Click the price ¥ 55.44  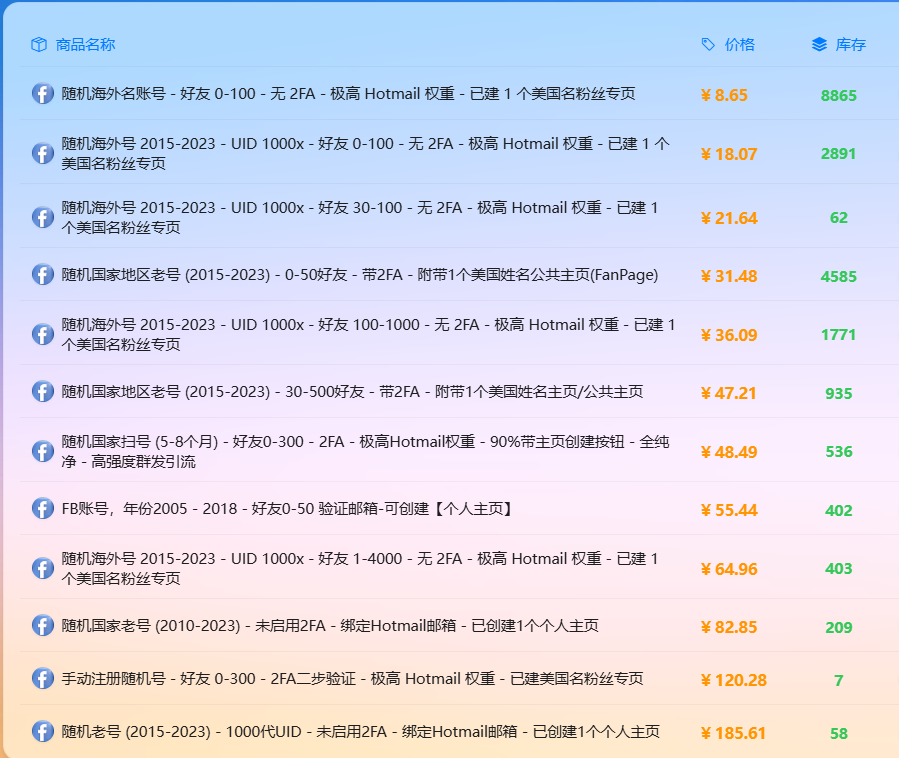click(x=729, y=510)
